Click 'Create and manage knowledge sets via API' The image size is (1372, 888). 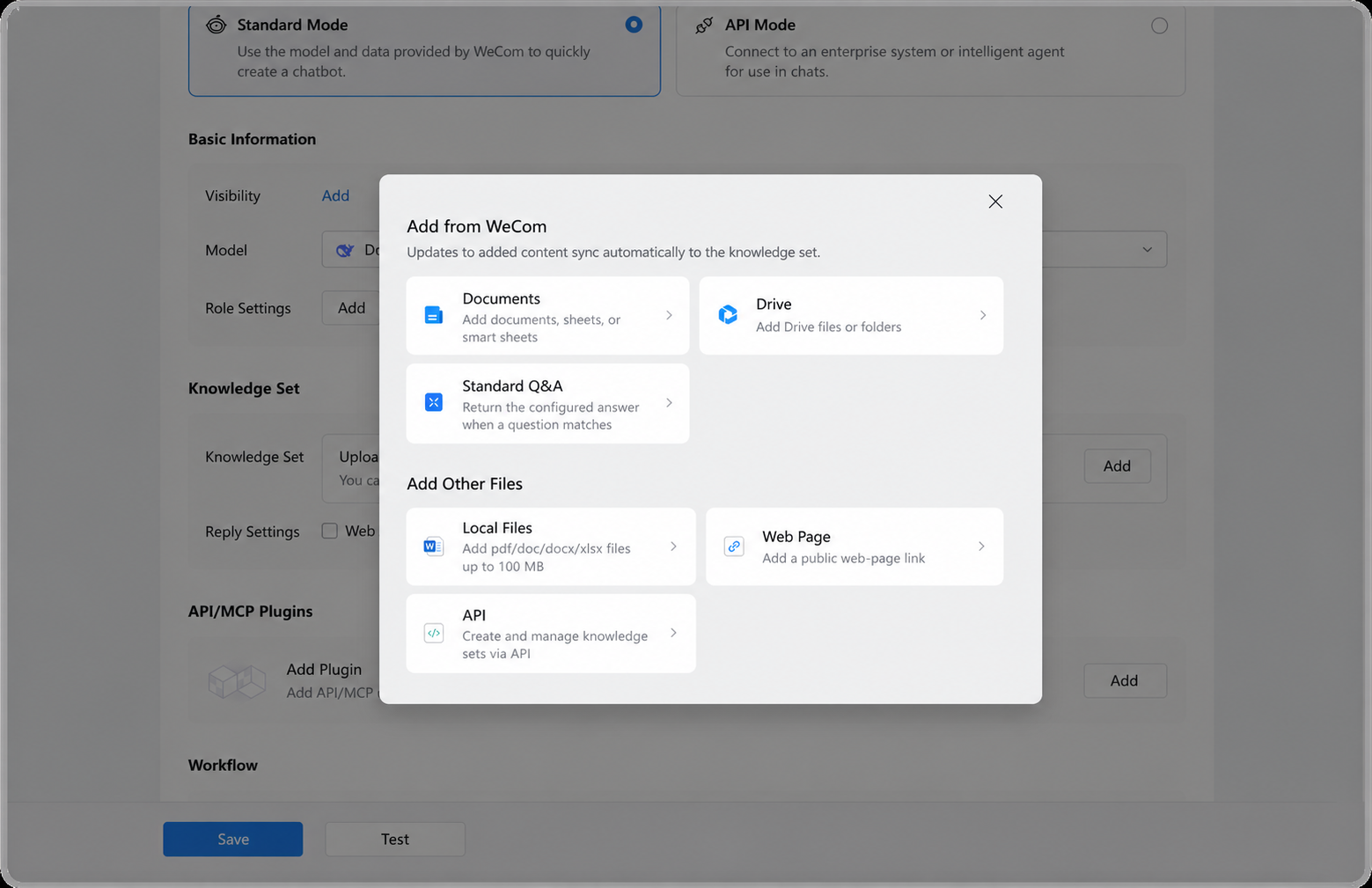coord(554,644)
